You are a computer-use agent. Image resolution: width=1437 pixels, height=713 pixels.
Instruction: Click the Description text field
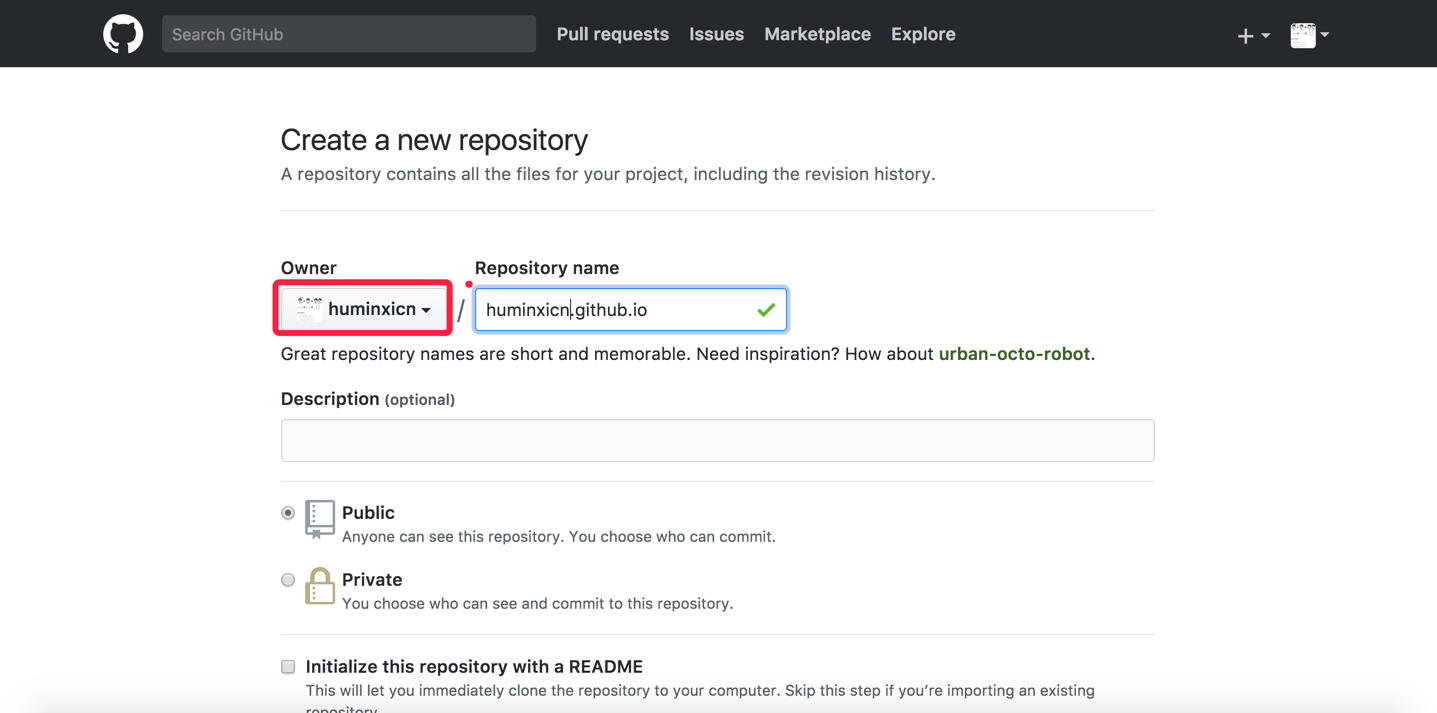pos(718,441)
